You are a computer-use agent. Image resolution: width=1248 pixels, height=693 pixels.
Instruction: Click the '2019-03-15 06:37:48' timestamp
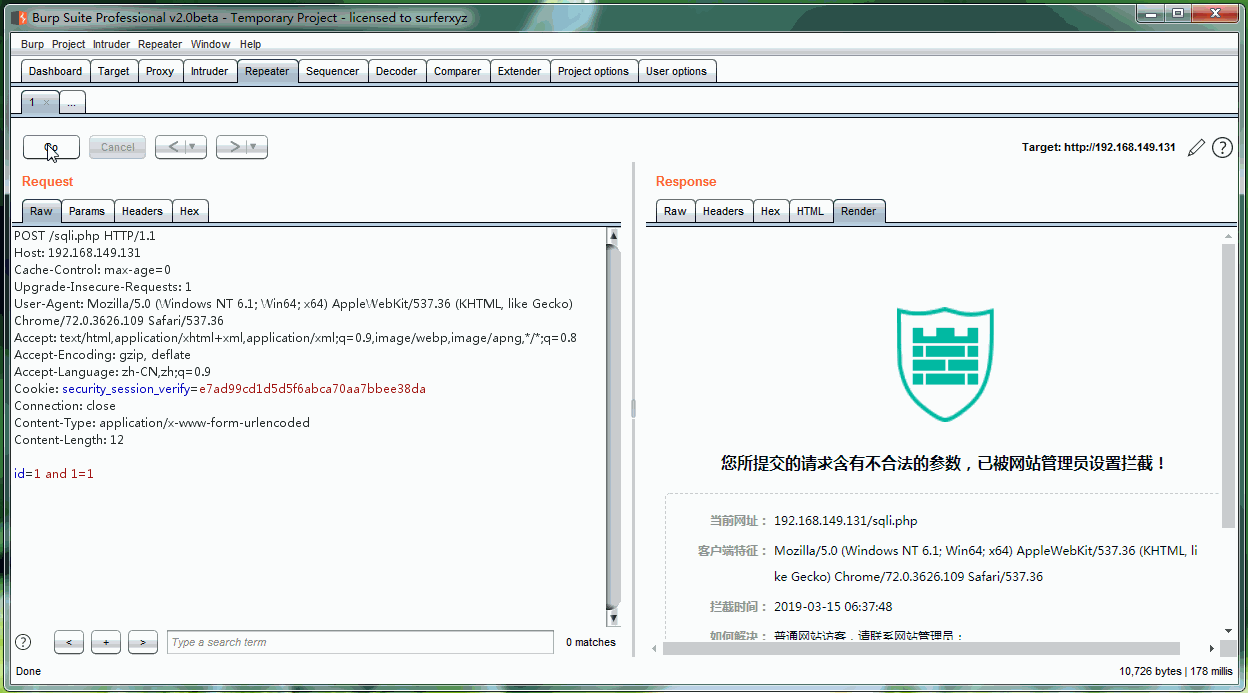pos(833,606)
